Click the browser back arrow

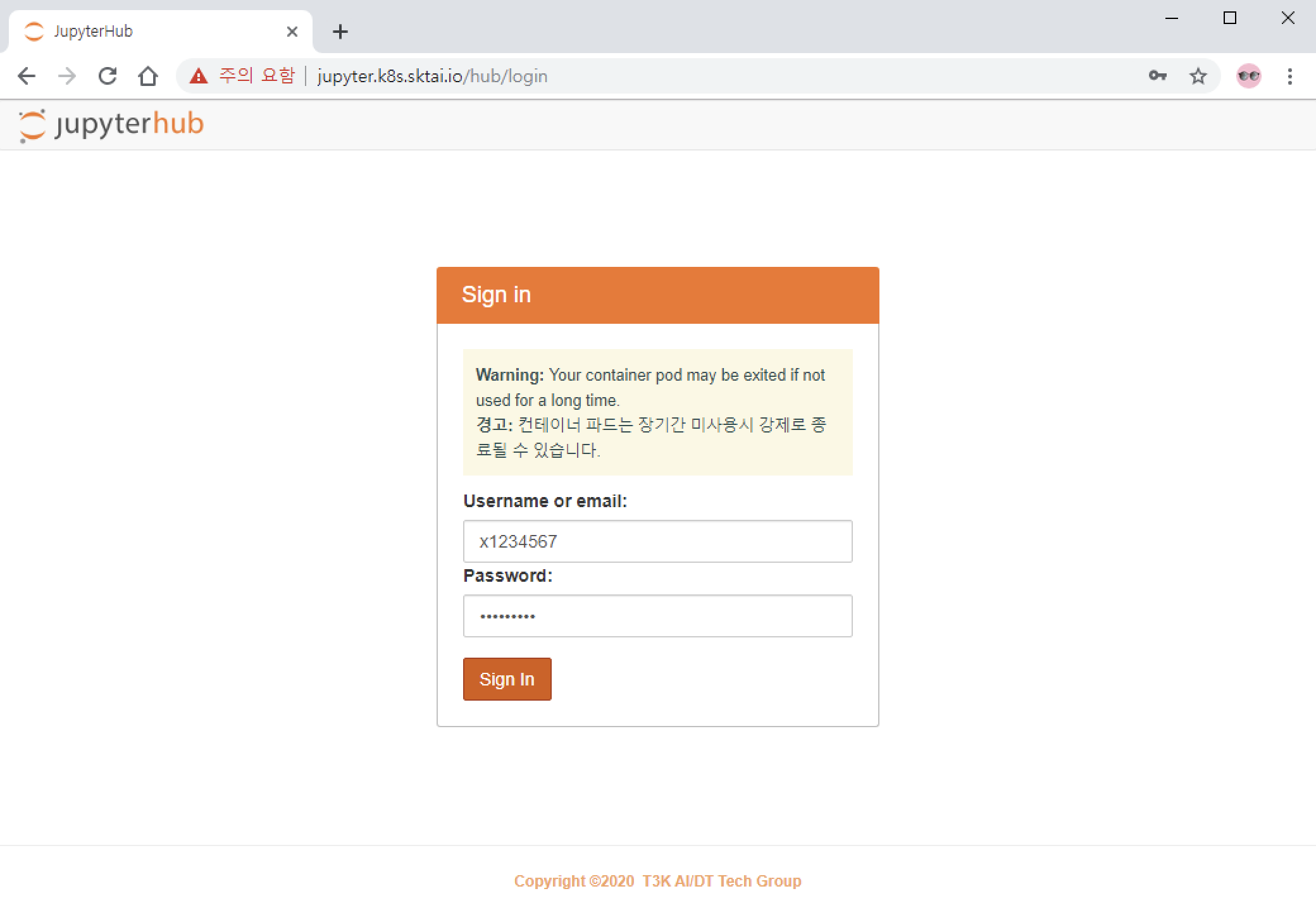tap(27, 77)
